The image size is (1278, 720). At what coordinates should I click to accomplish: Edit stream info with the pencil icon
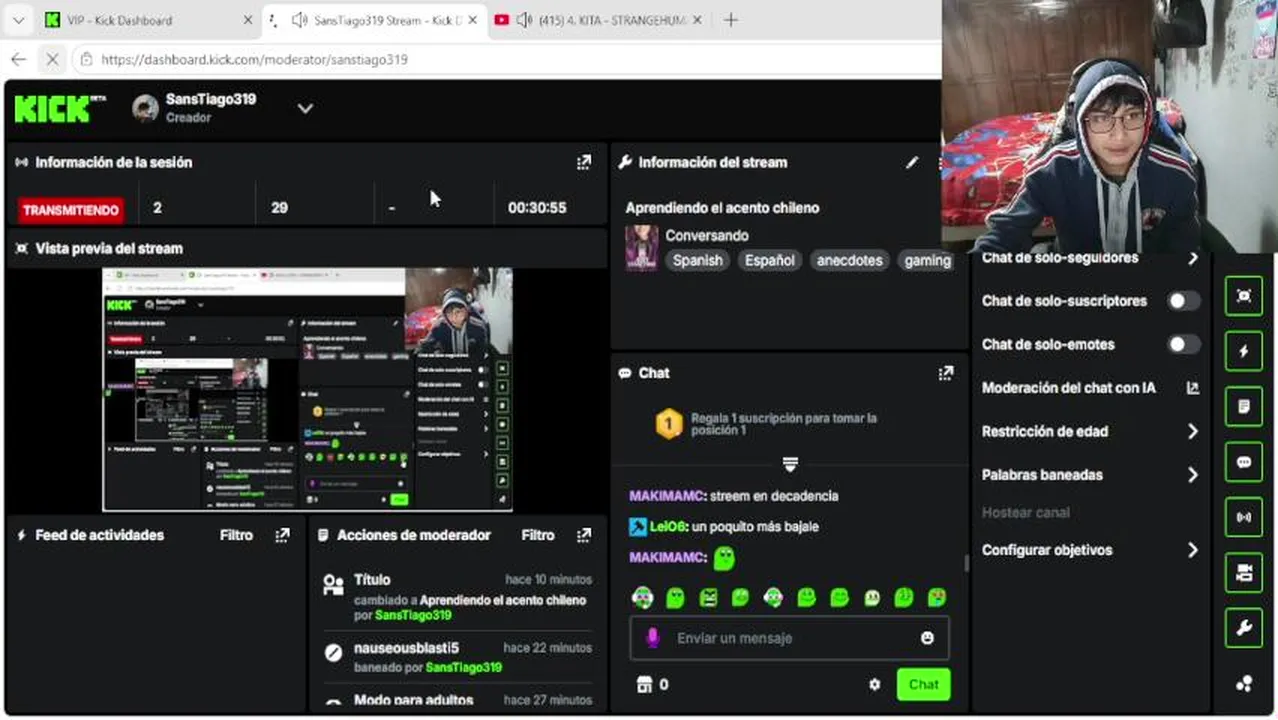(x=912, y=162)
